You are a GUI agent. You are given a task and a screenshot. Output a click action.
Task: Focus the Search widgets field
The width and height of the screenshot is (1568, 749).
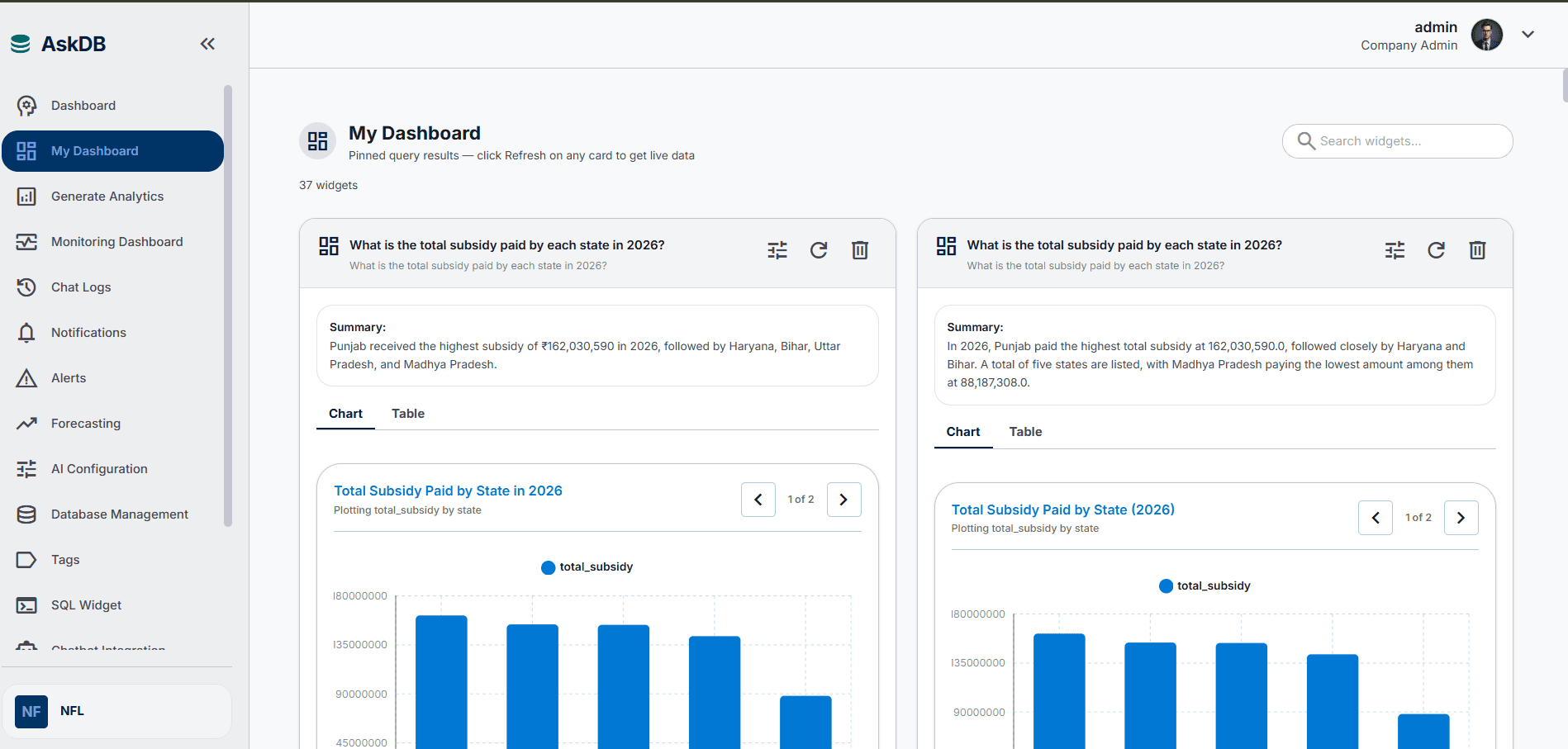[1398, 141]
